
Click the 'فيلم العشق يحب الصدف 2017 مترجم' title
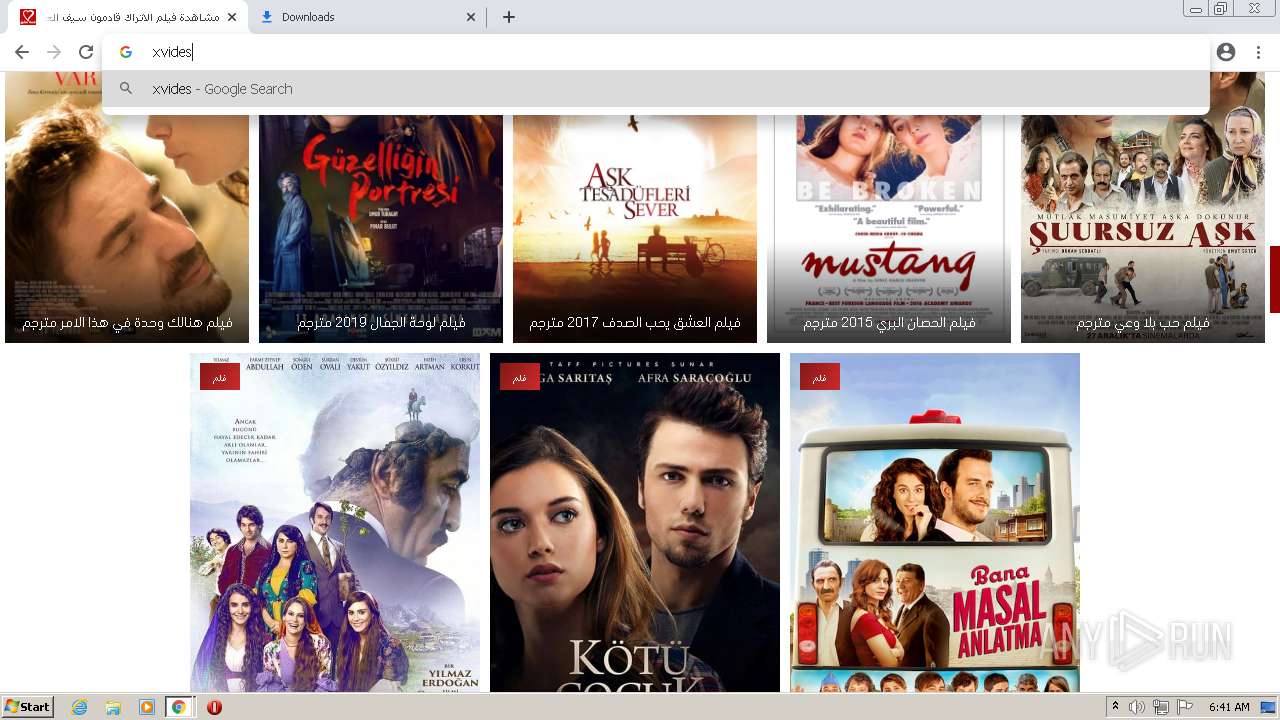pyautogui.click(x=635, y=323)
